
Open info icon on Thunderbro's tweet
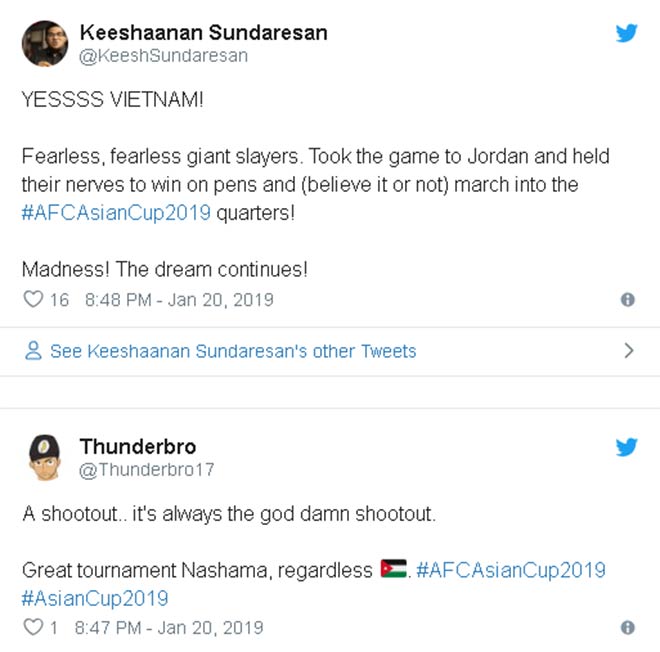627,627
